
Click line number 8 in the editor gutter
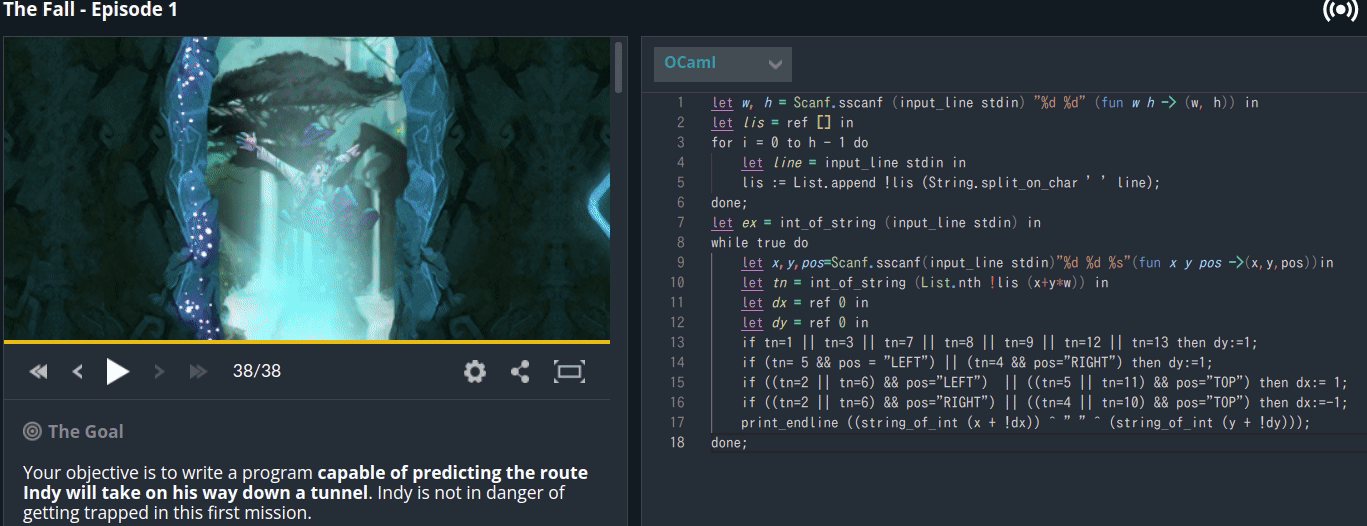(680, 242)
